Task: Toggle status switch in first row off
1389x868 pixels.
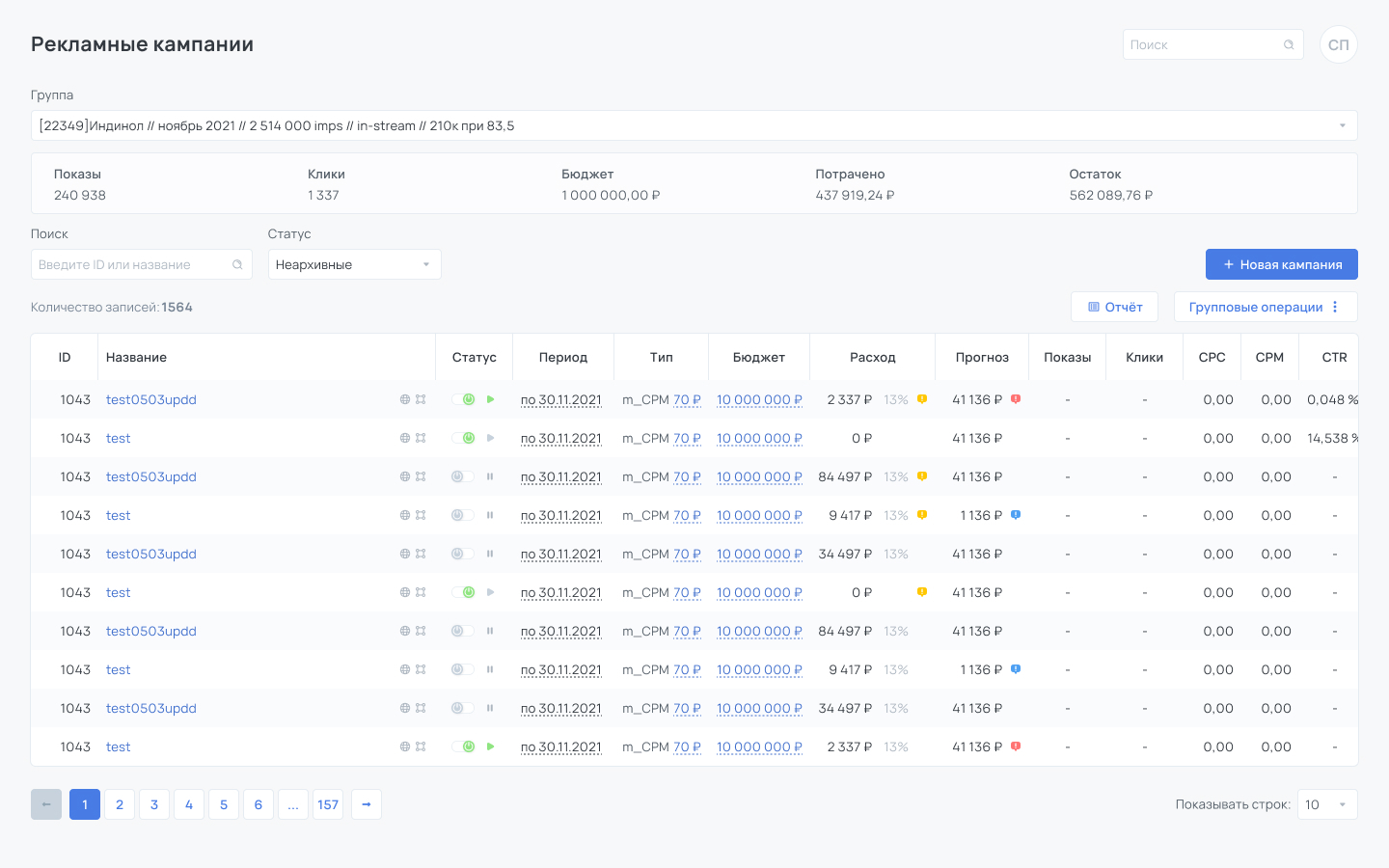Action: 463,399
